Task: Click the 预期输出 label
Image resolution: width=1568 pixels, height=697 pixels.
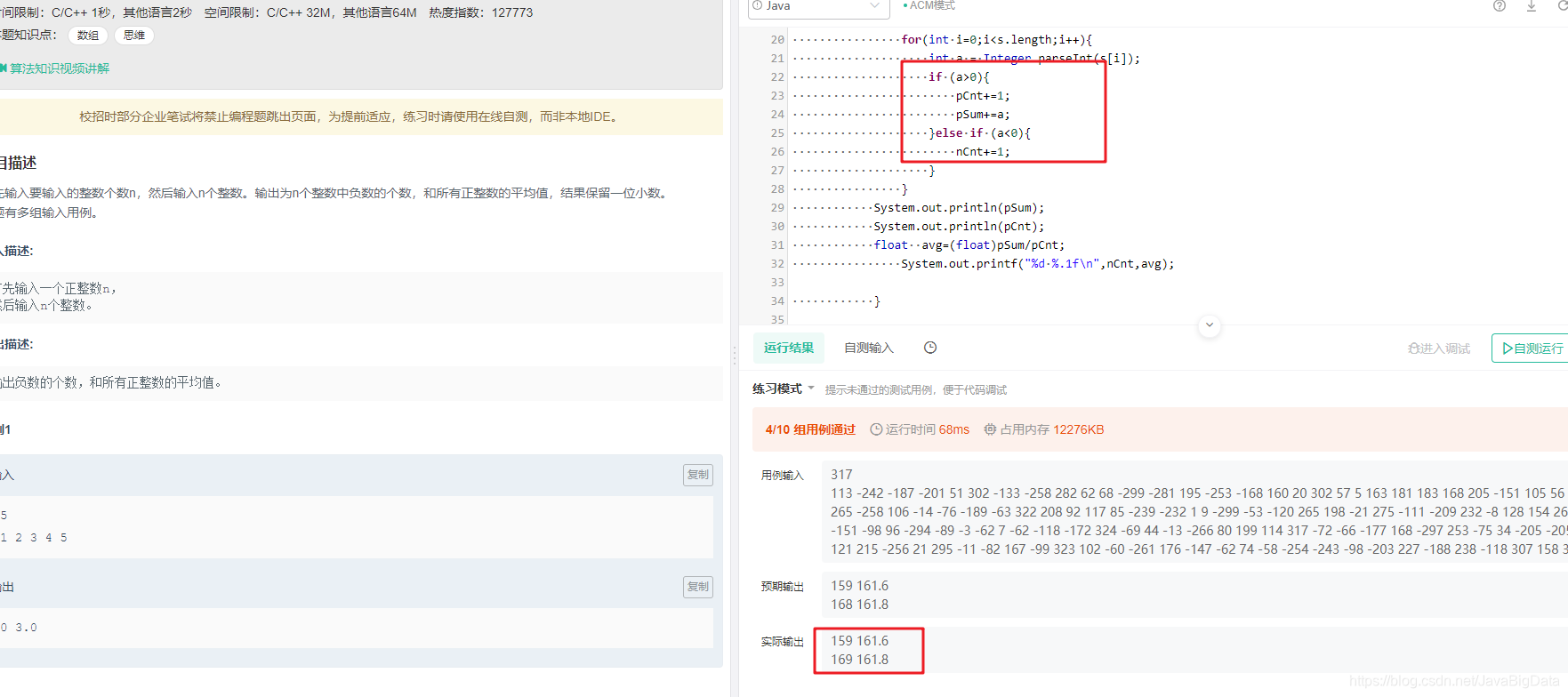Action: [782, 587]
